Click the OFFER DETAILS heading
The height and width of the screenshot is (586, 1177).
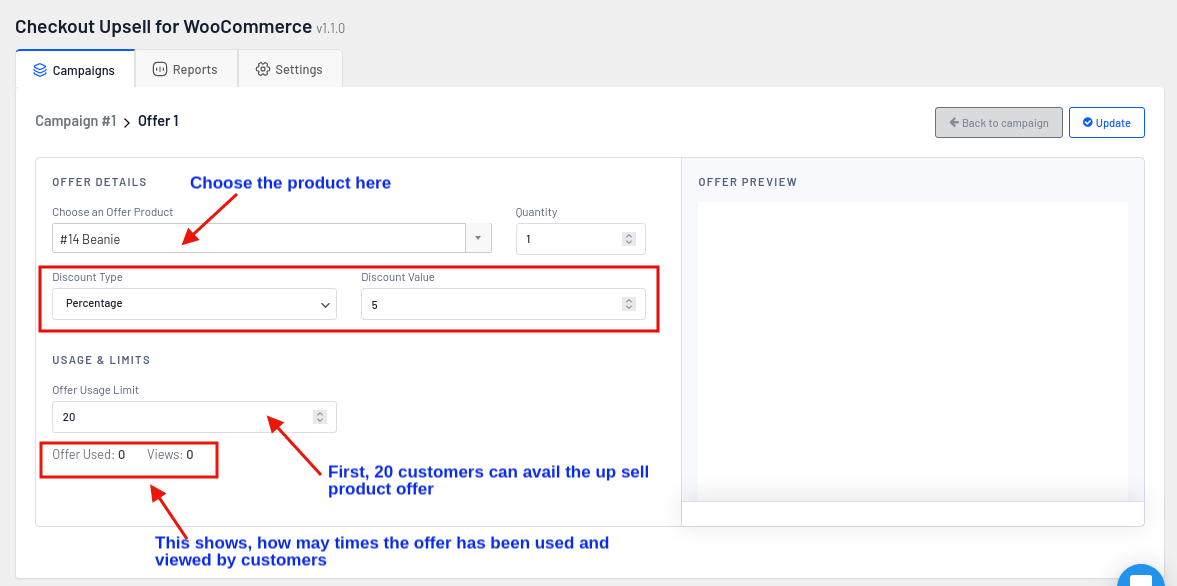tap(99, 182)
